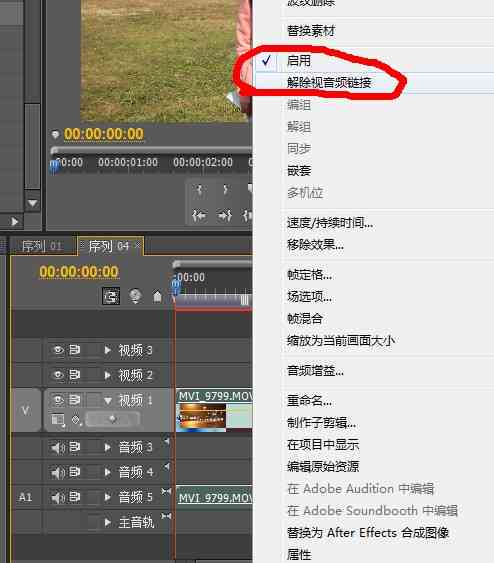Hide the 视频 3 track with eye icon
The height and width of the screenshot is (563, 494).
point(58,350)
